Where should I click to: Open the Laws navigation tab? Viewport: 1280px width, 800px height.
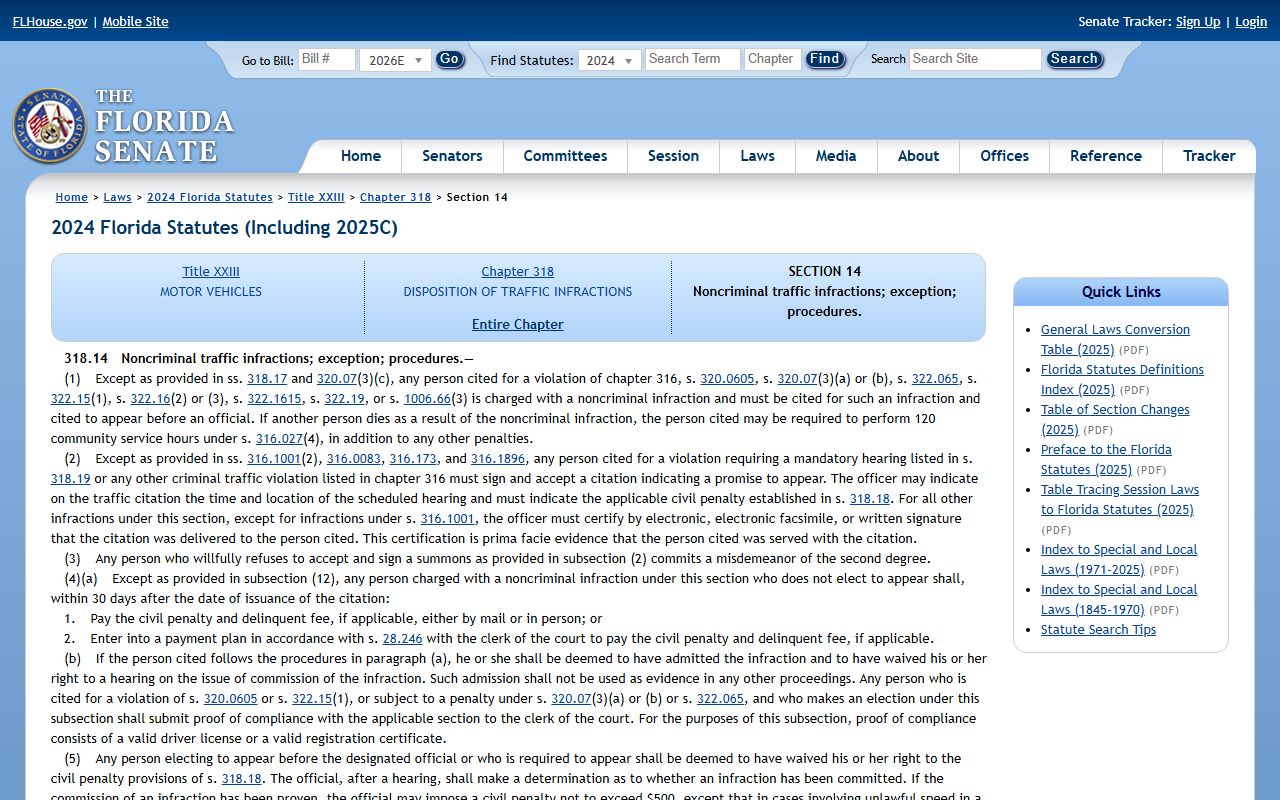pyautogui.click(x=757, y=156)
